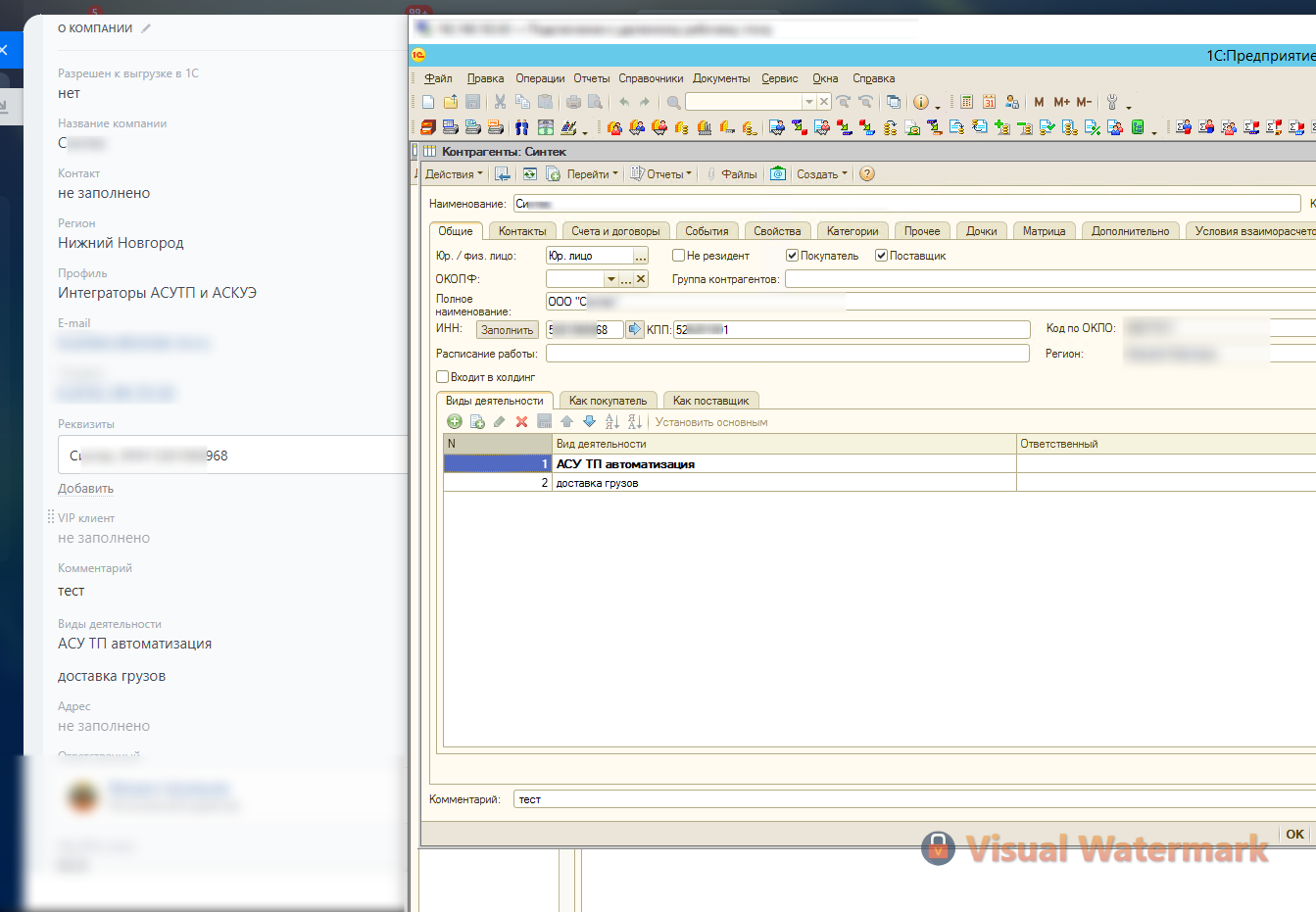
Task: Enable the Входит в холдинг checkbox
Action: point(442,377)
